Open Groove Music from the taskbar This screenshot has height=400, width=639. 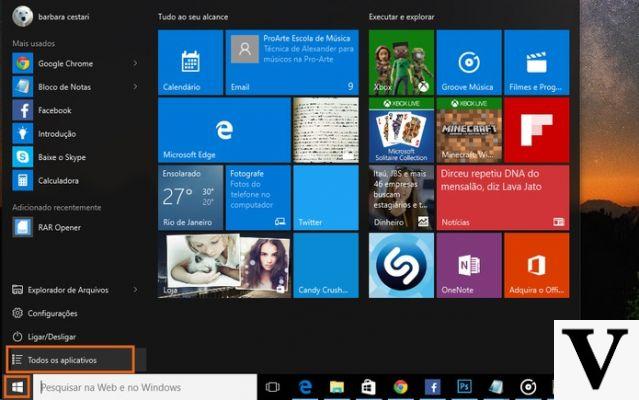point(528,387)
